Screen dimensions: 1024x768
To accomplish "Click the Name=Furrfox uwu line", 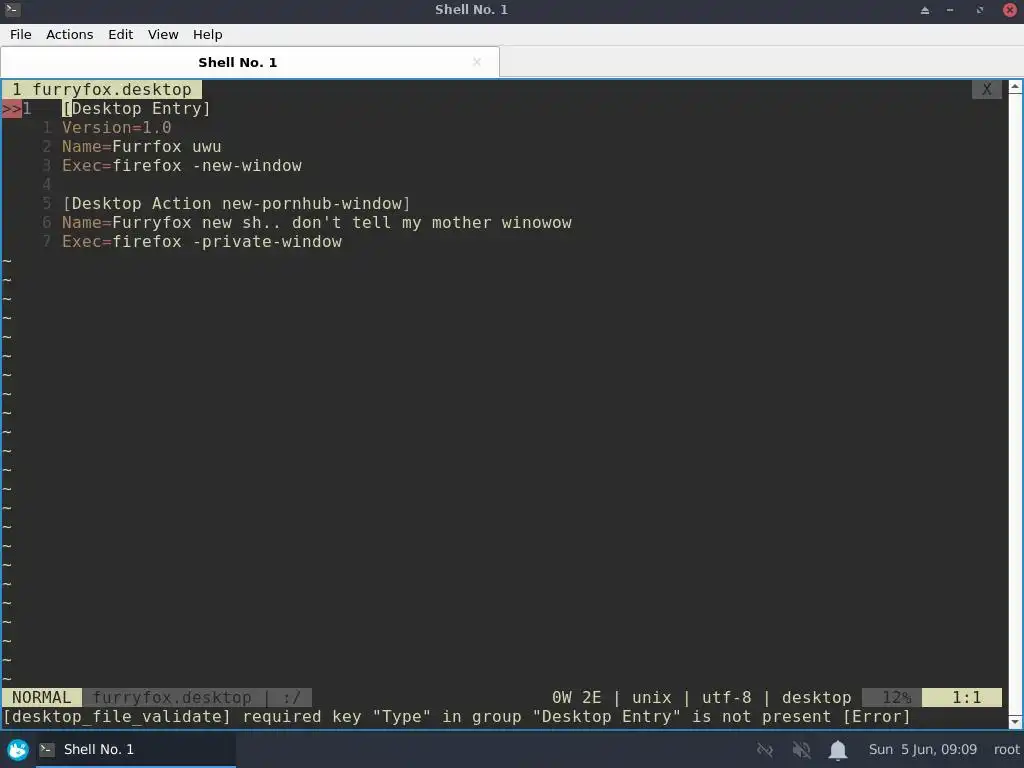I will click(142, 146).
